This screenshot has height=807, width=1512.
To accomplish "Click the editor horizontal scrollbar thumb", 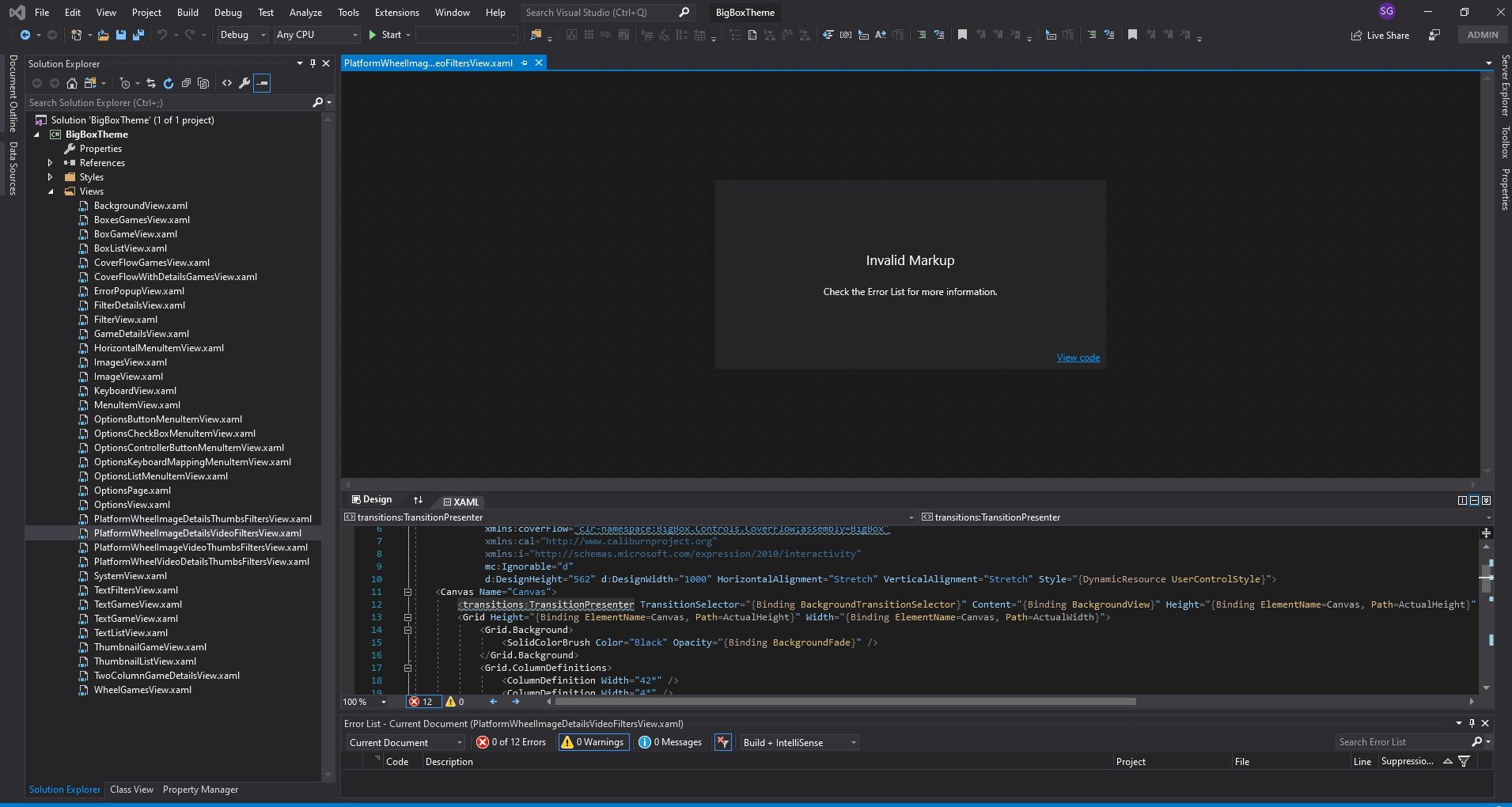I will 845,702.
